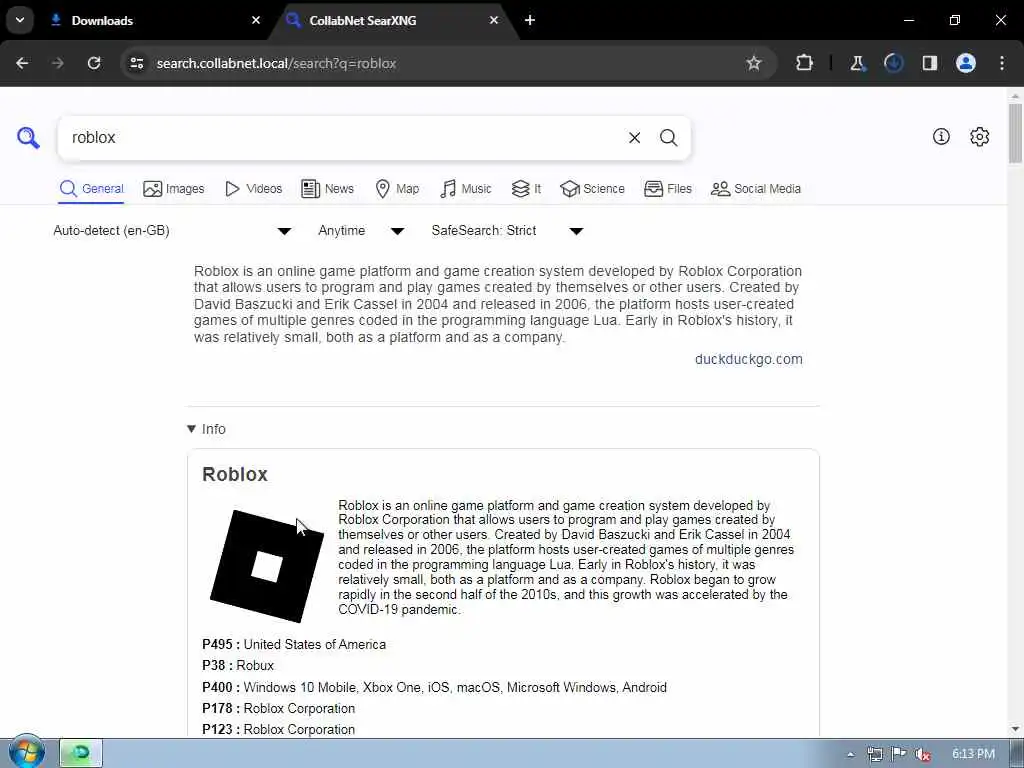Open tab search dropdown arrow

coord(20,20)
